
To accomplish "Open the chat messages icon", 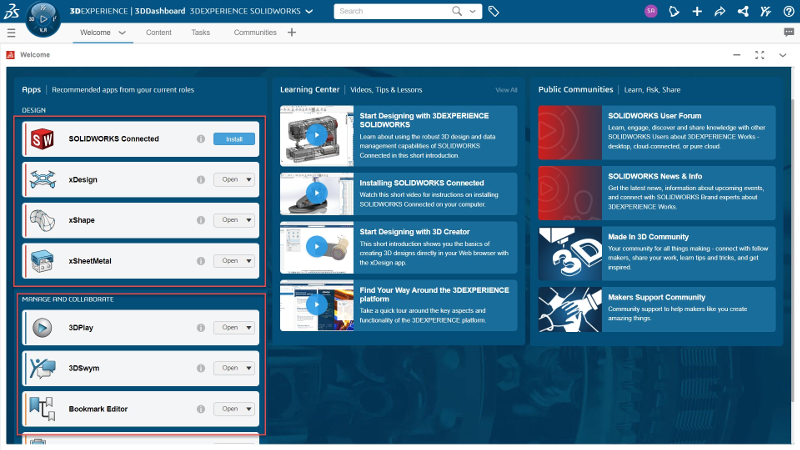I will tap(789, 32).
